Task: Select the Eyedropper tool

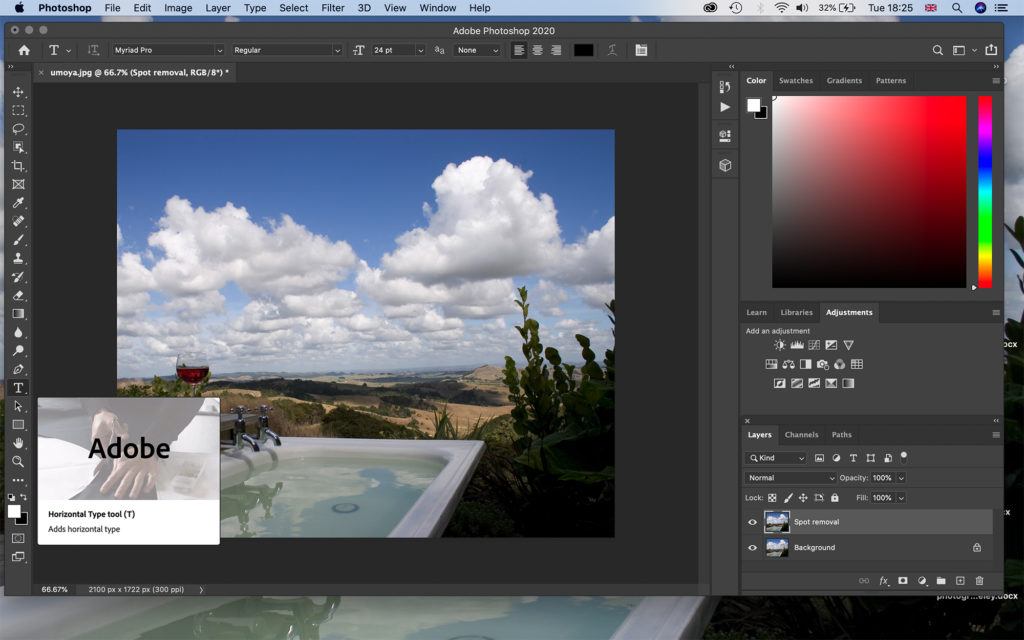Action: [18, 203]
